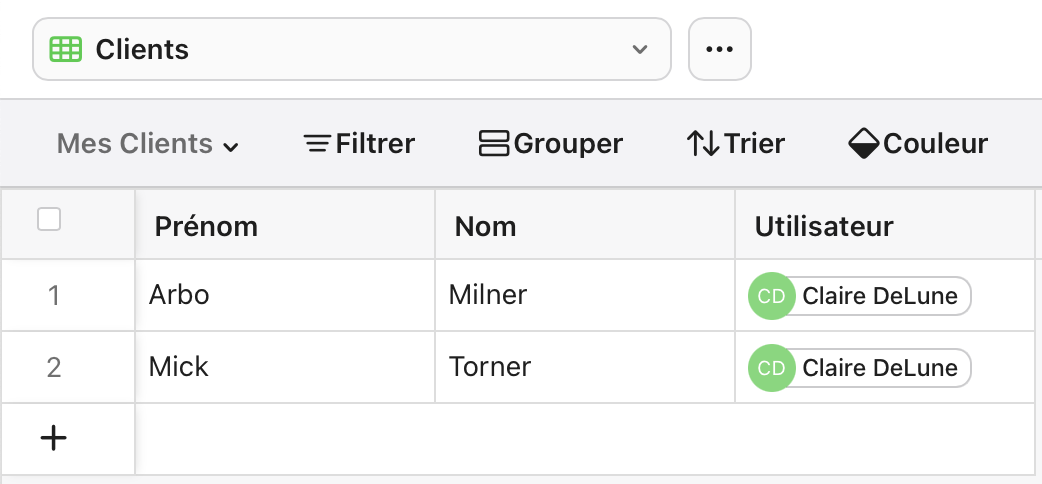Click the Utilisateur column header

coord(824,226)
